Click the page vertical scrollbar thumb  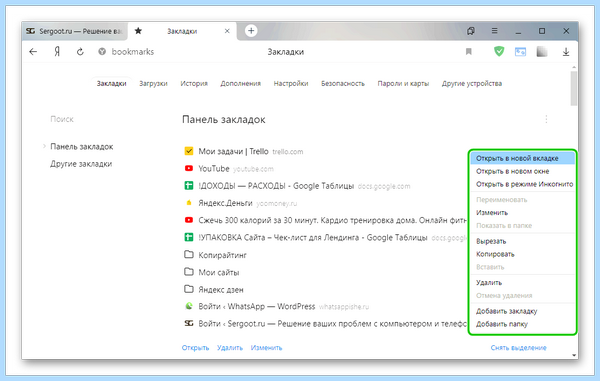(574, 89)
